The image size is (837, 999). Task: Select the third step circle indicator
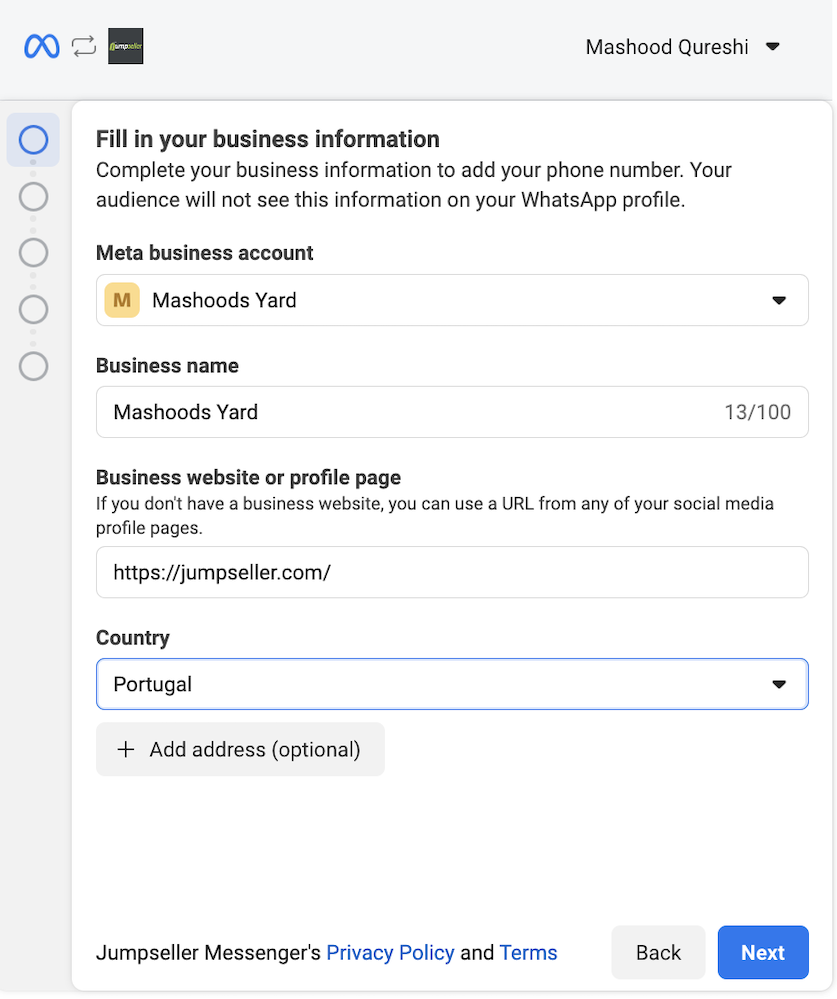(33, 253)
